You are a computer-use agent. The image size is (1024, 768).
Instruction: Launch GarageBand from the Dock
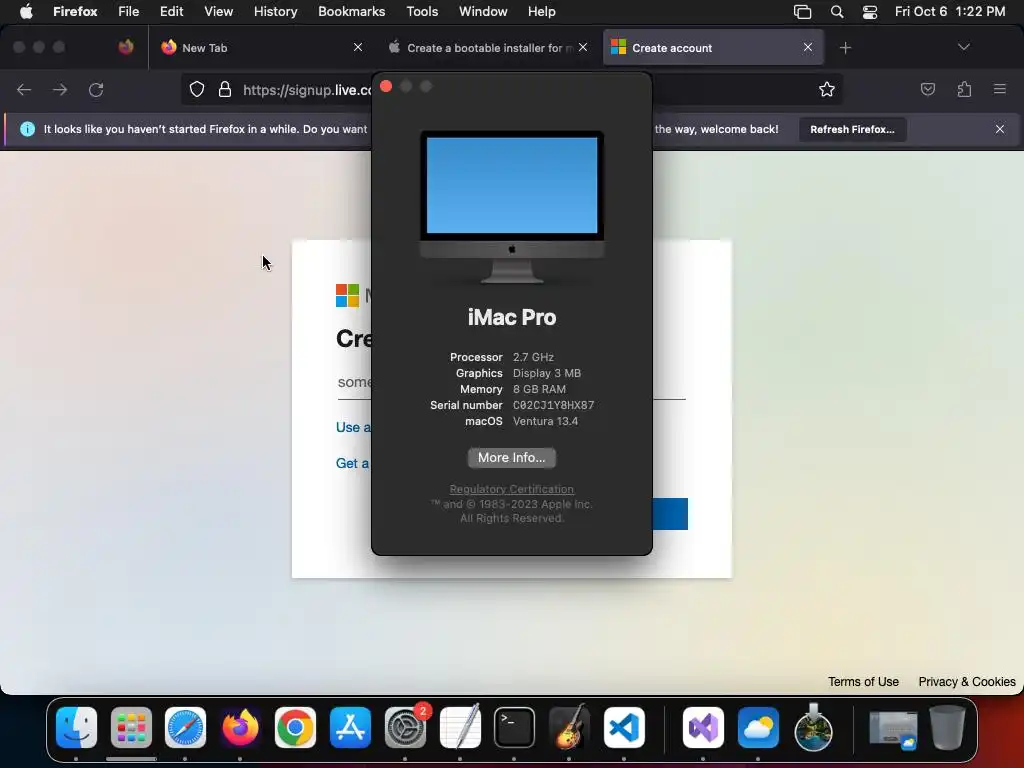[x=569, y=727]
